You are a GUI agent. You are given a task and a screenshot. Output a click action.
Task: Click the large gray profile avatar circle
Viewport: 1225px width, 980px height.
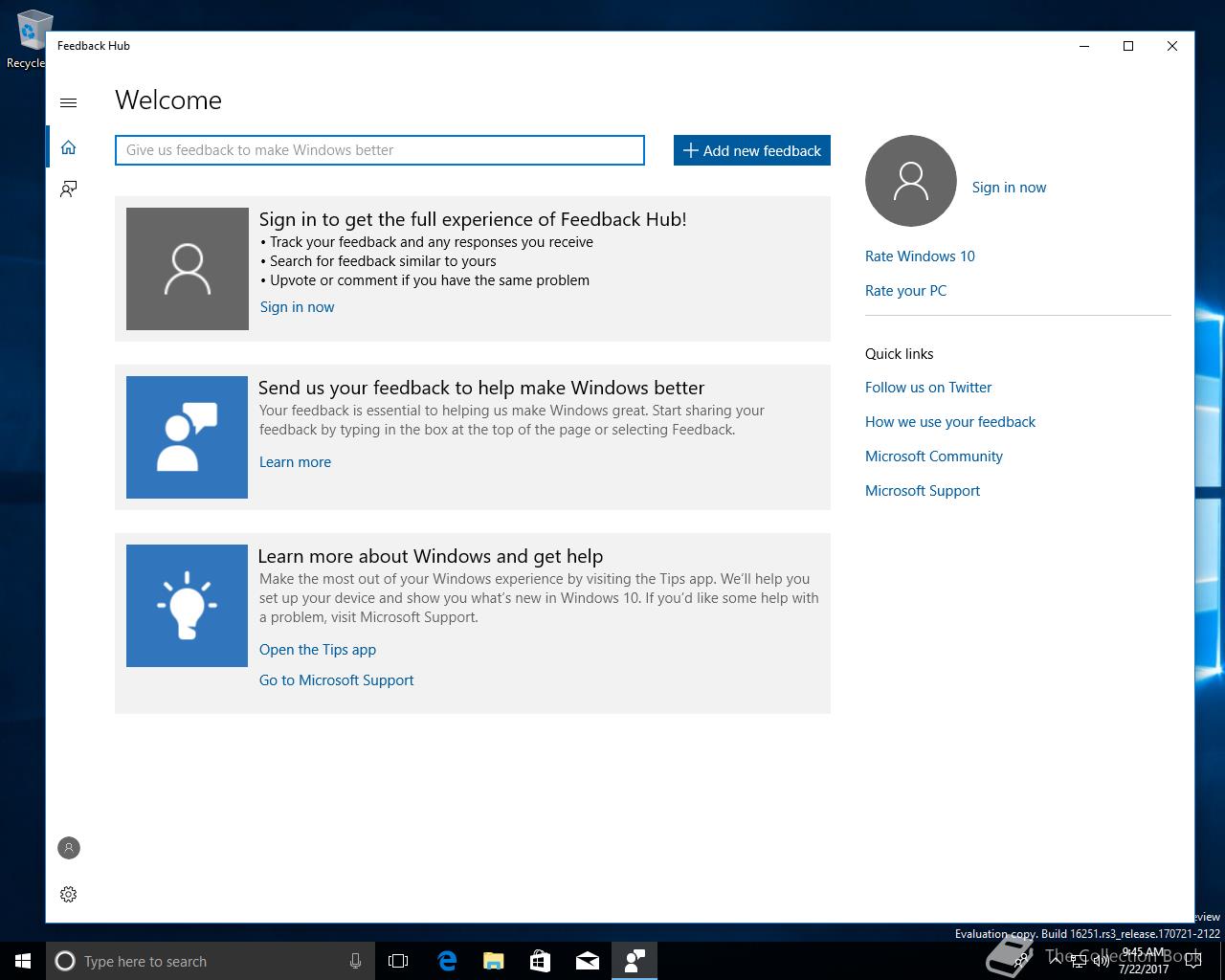point(910,181)
